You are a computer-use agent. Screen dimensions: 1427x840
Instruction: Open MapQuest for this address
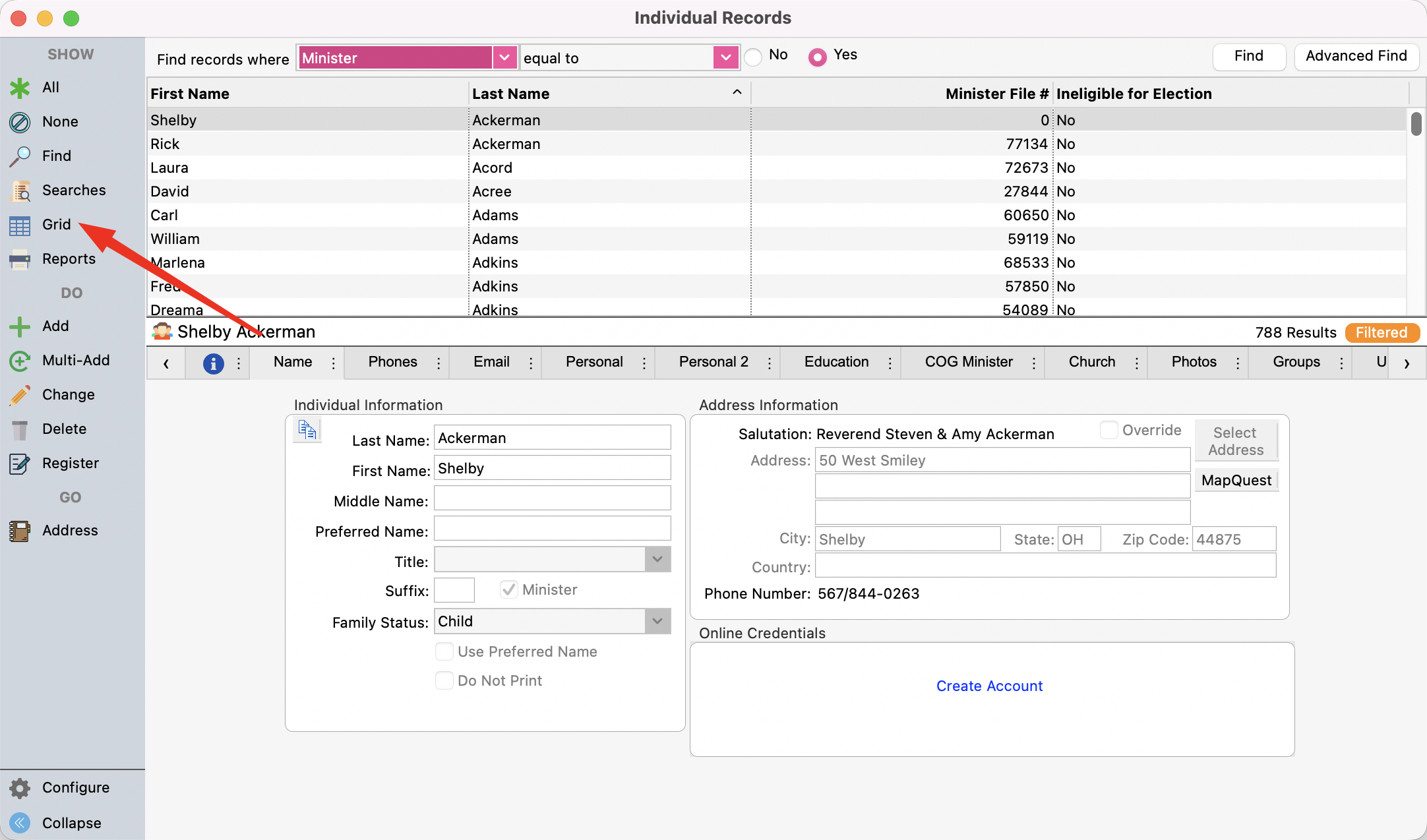point(1236,481)
